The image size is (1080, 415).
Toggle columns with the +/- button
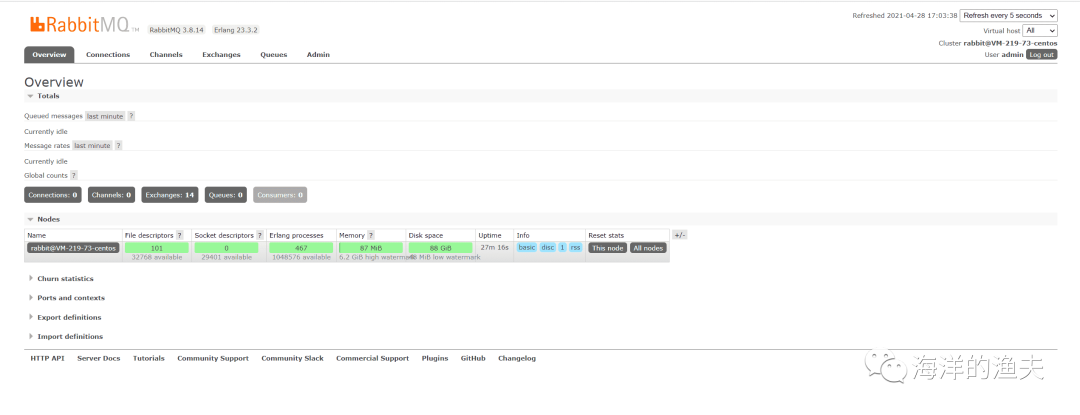[x=679, y=235]
